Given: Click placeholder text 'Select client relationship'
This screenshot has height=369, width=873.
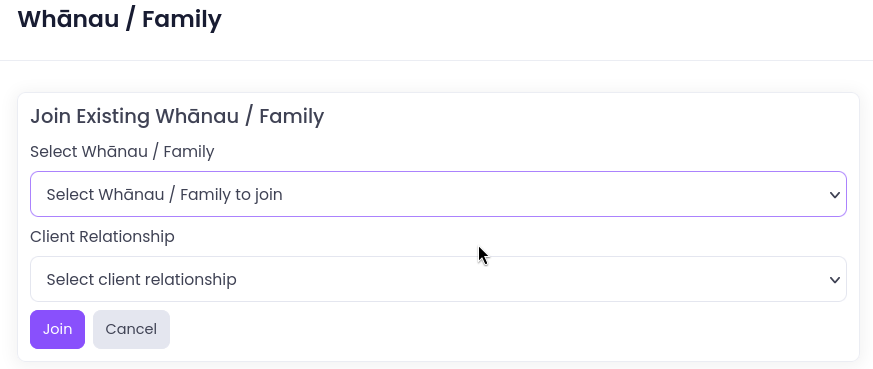Looking at the screenshot, I should 141,279.
